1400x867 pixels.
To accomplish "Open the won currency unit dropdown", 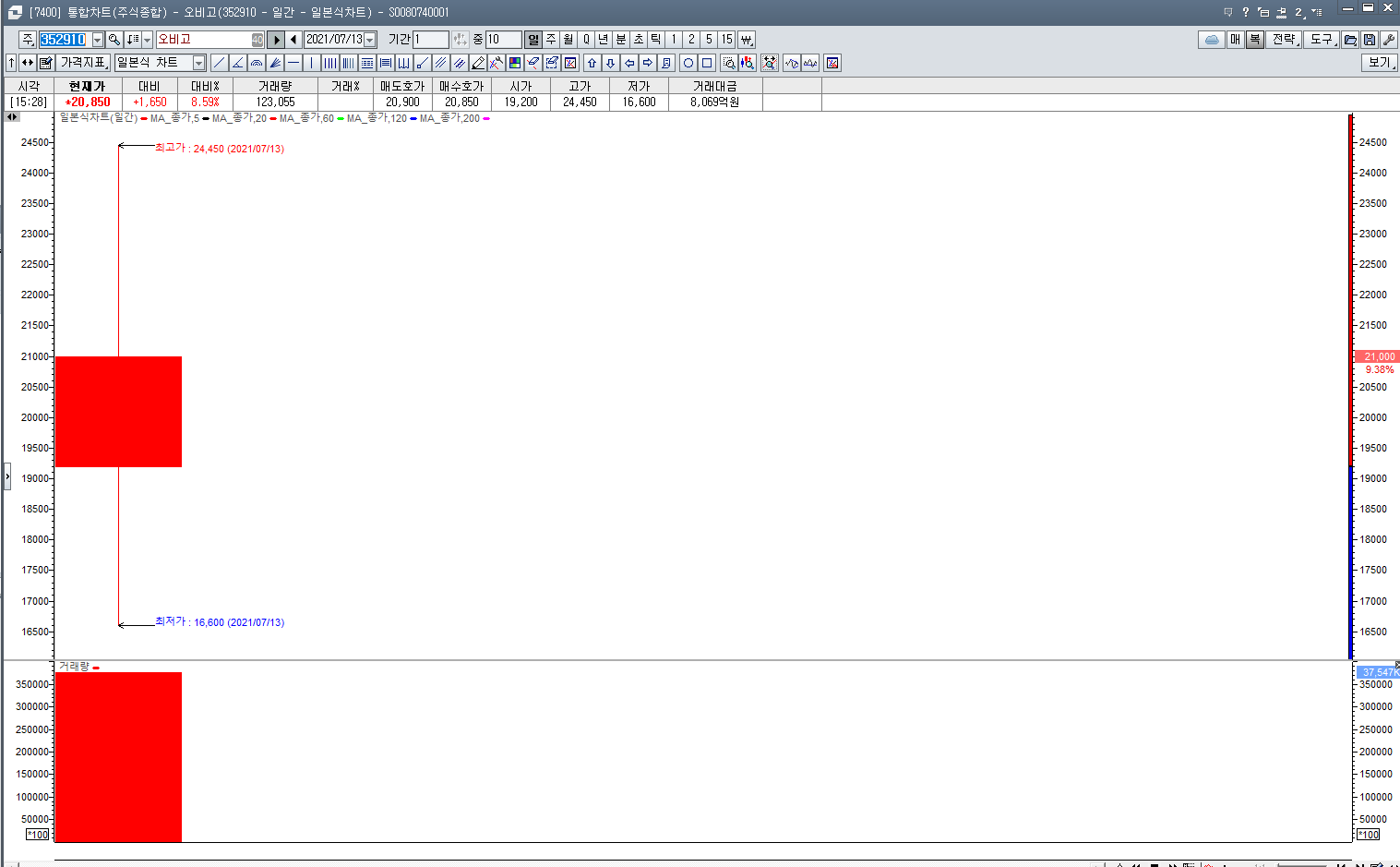I will pyautogui.click(x=747, y=40).
